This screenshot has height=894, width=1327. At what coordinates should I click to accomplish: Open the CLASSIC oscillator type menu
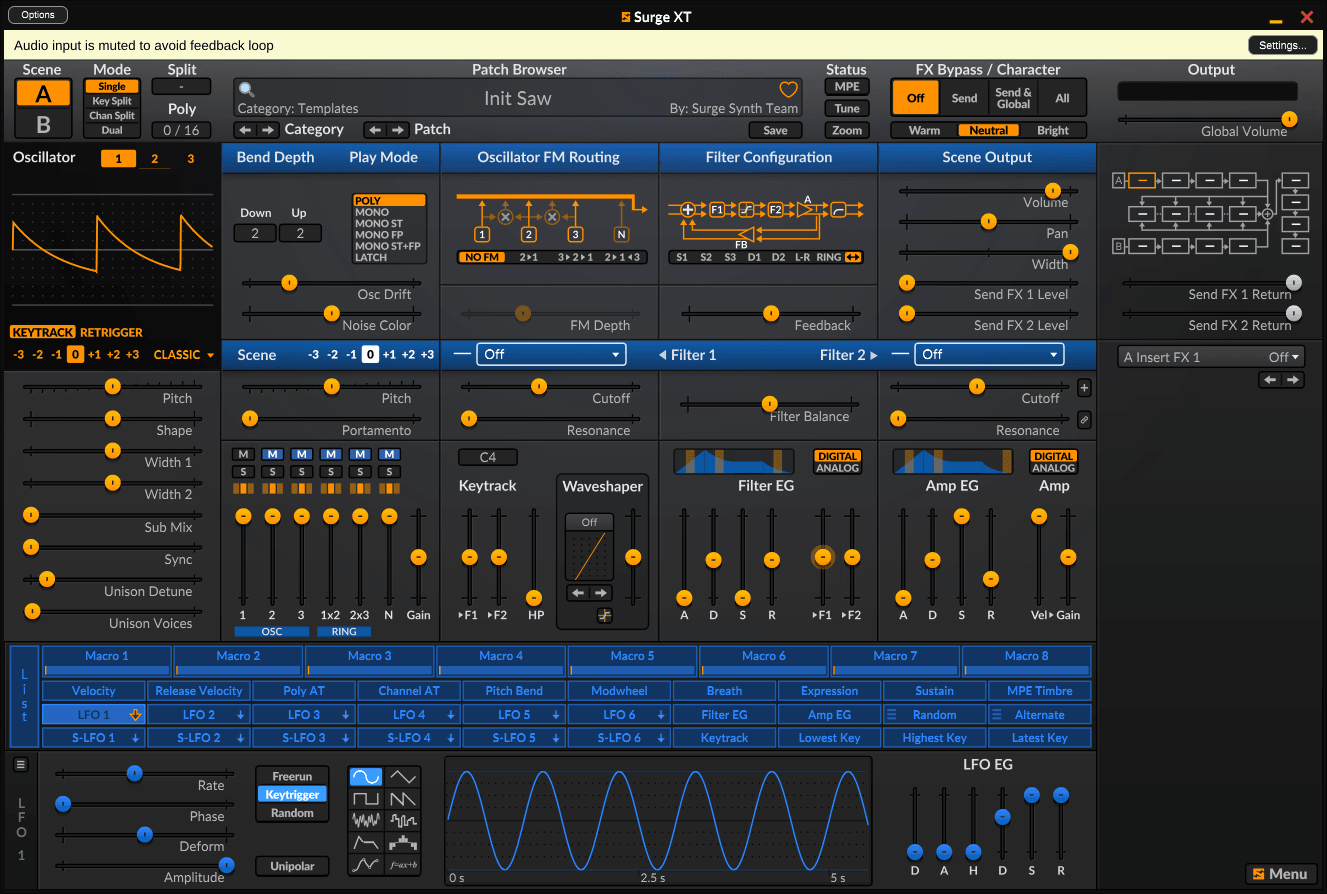pyautogui.click(x=184, y=355)
